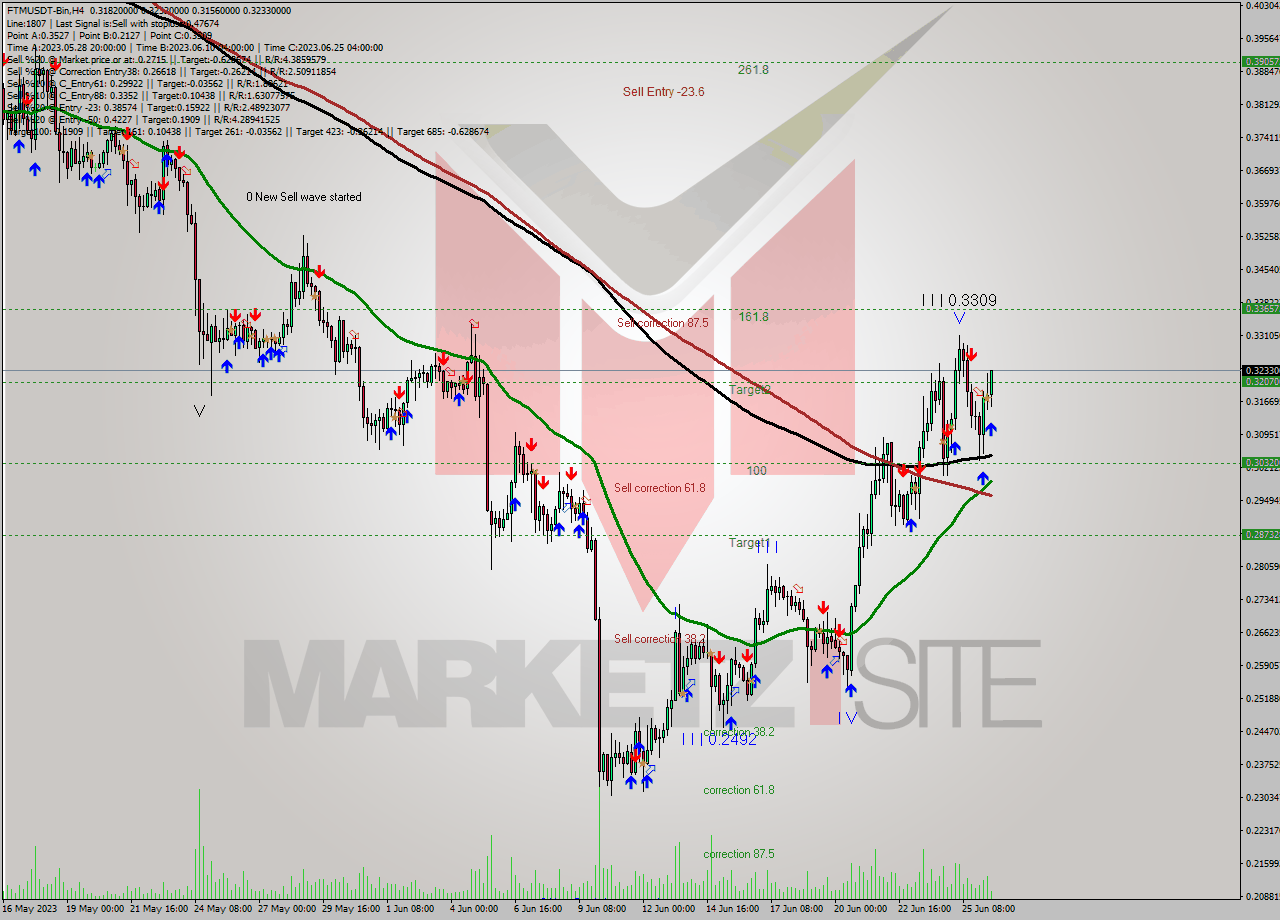1280x920 pixels.
Task: Click the 'Target 685: -0.628674' text
Action: [x=443, y=131]
